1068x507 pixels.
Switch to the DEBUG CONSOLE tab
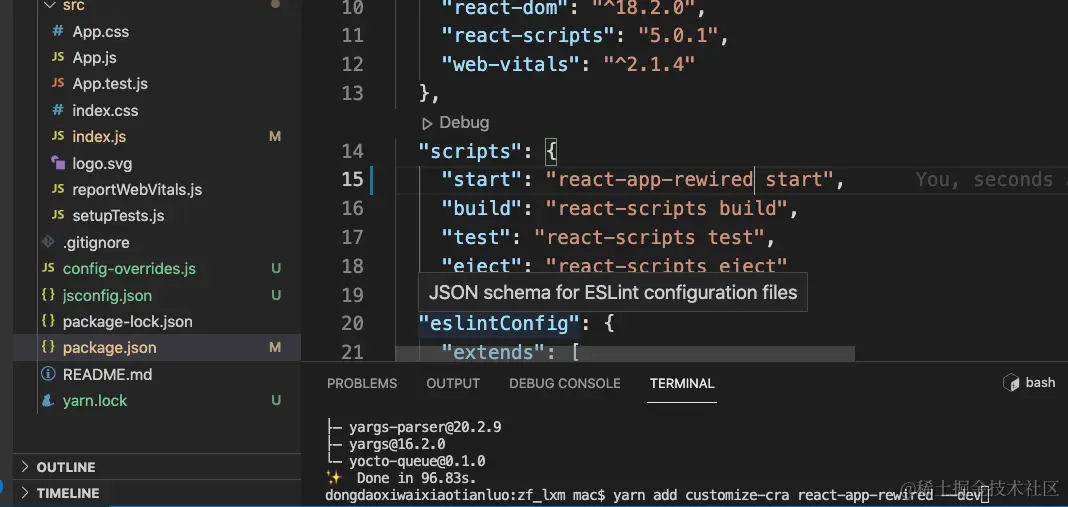point(565,384)
